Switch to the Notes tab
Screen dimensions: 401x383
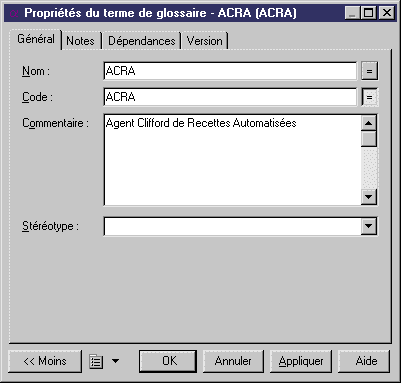pyautogui.click(x=80, y=41)
